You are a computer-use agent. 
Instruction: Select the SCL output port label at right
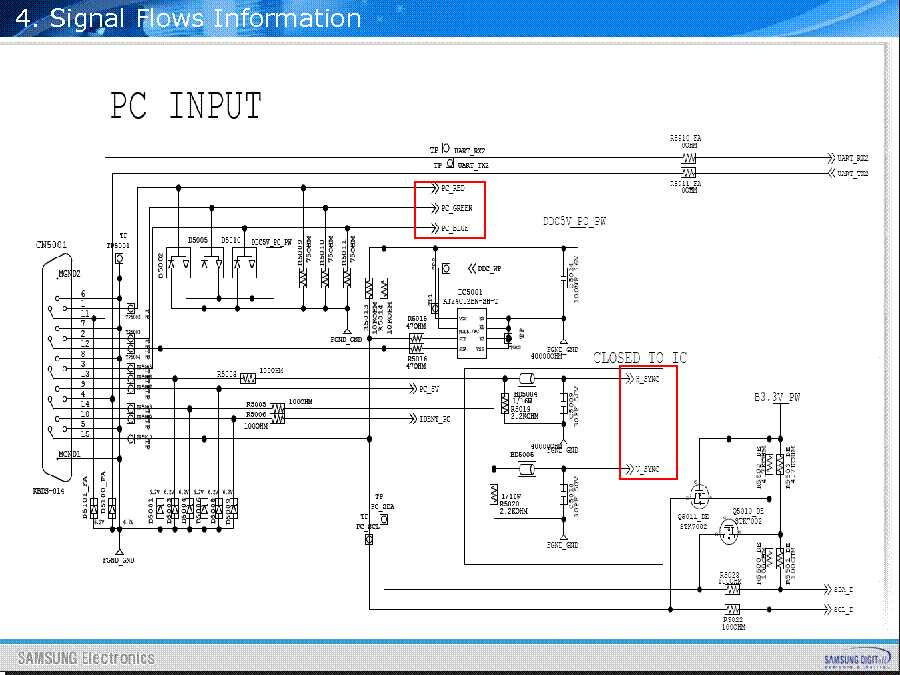point(844,609)
